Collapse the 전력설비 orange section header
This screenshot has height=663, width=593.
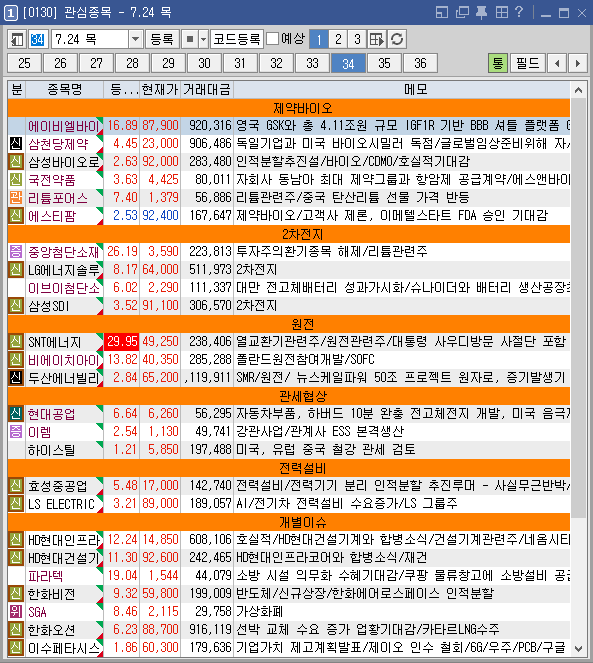click(x=289, y=468)
